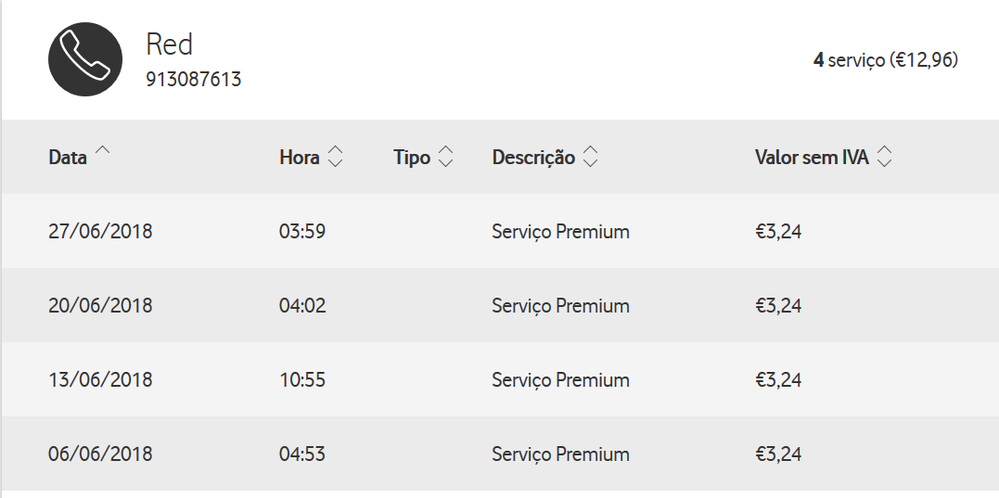Select the Valor sem IVA header text
Image resolution: width=999 pixels, height=498 pixels.
(812, 157)
